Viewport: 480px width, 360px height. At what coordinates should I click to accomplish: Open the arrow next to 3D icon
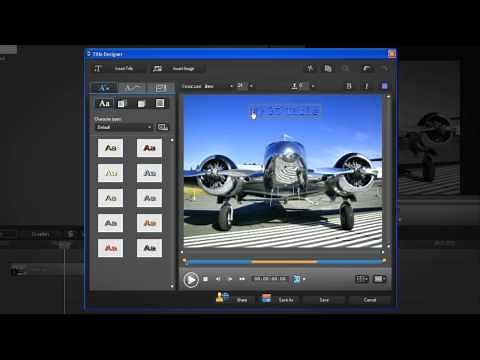tap(304, 279)
